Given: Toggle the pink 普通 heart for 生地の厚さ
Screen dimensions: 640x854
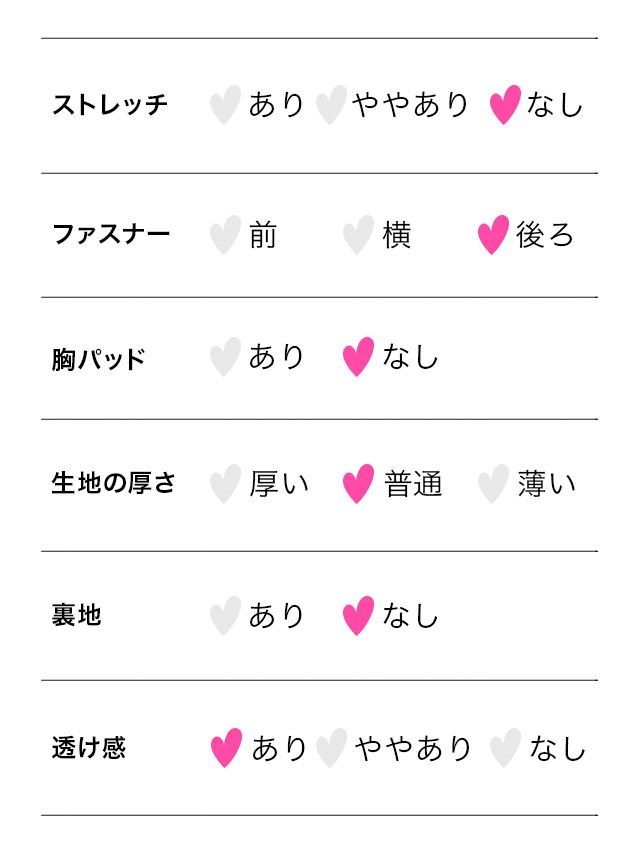Looking at the screenshot, I should tap(358, 484).
